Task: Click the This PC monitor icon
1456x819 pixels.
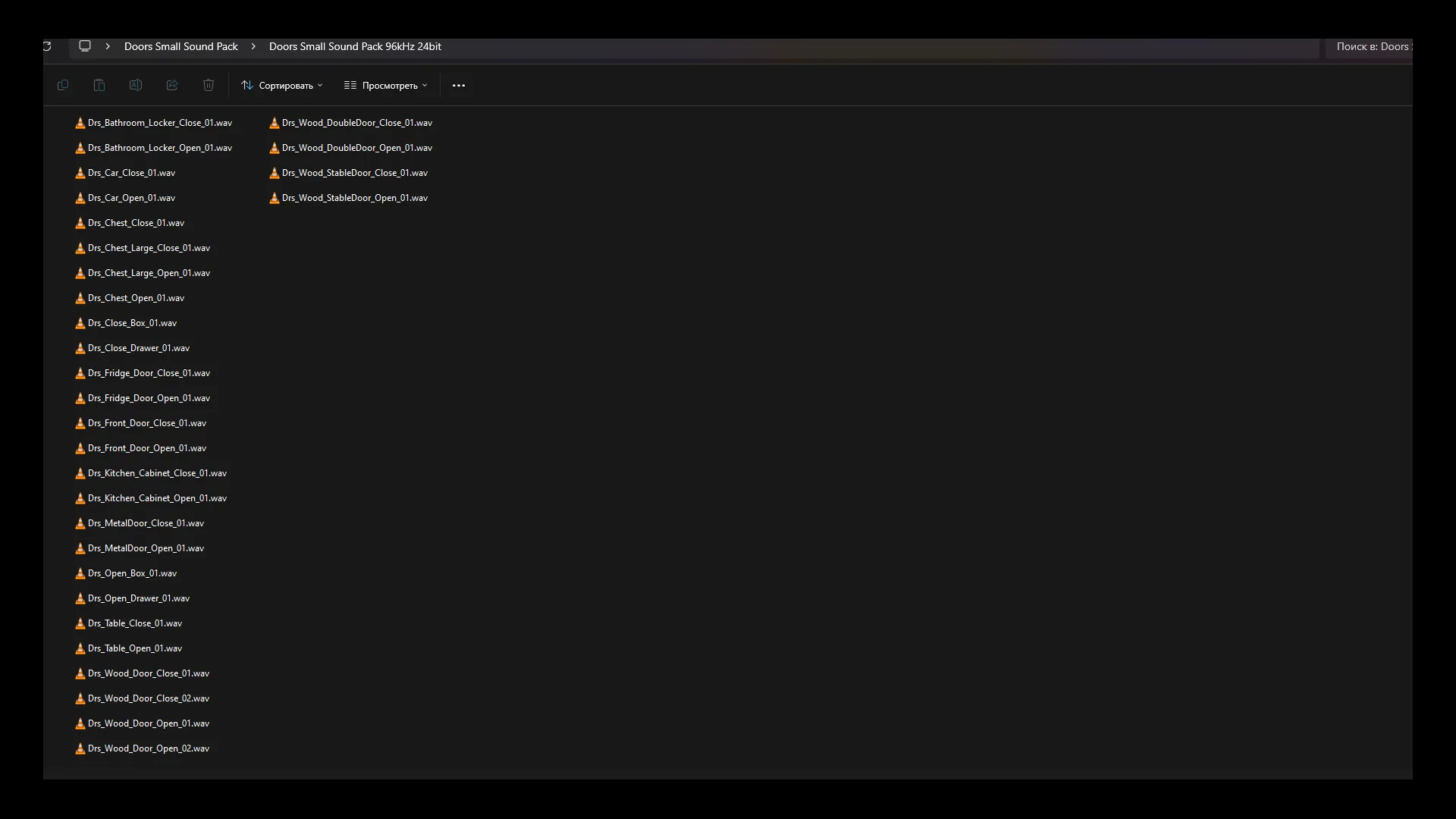Action: pyautogui.click(x=85, y=46)
